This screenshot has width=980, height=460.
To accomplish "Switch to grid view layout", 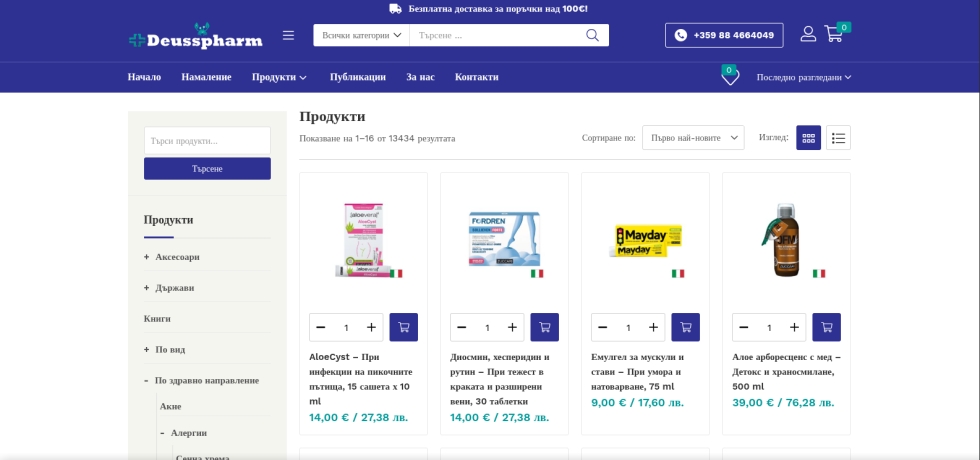I will click(x=808, y=138).
